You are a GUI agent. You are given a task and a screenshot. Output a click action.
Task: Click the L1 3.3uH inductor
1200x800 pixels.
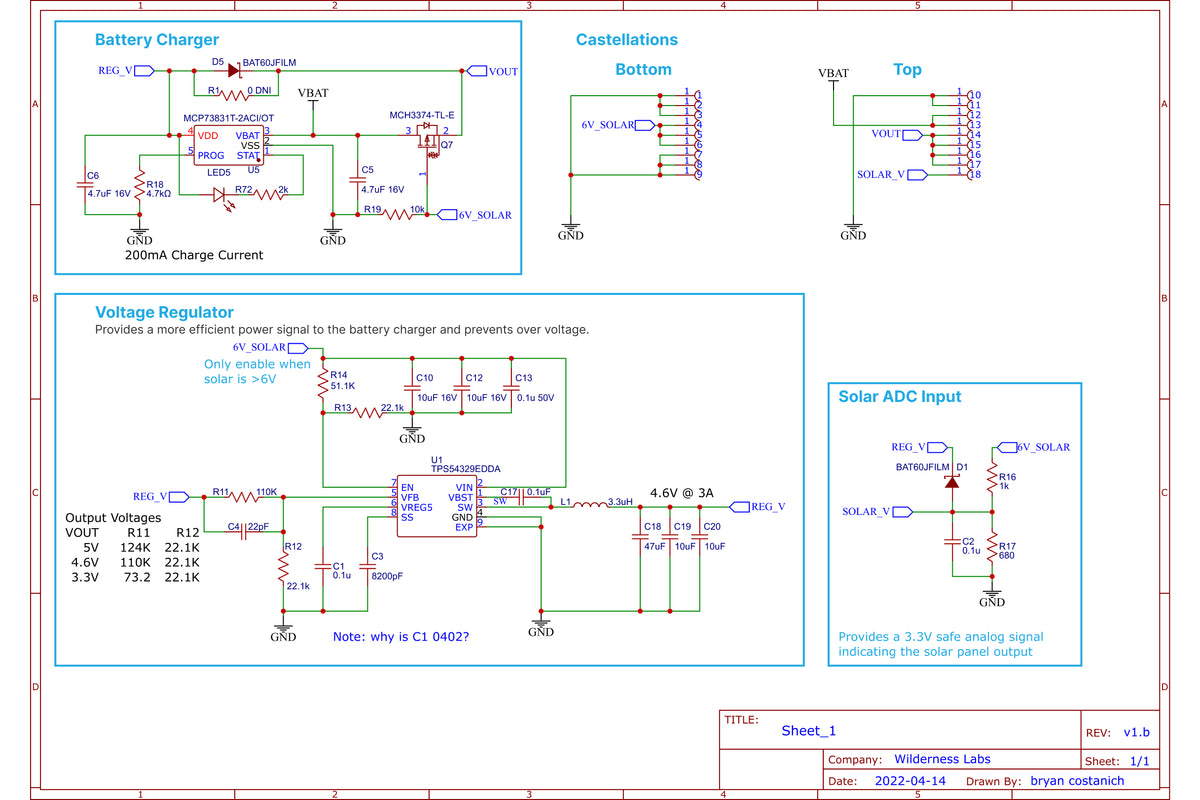(590, 507)
